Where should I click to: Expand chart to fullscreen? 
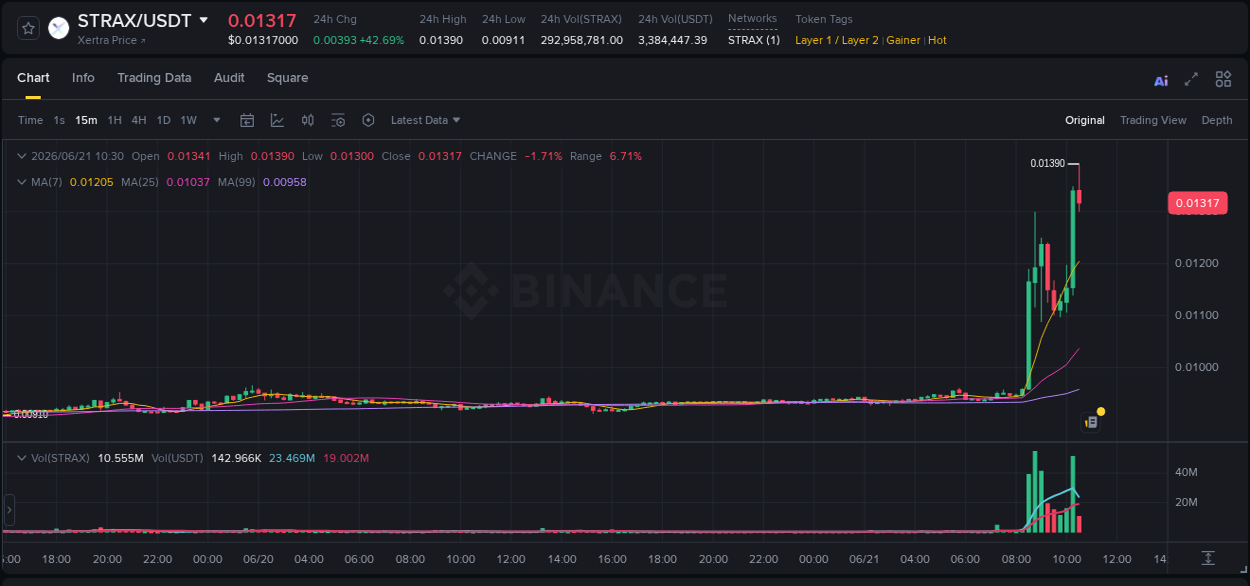tap(1191, 79)
